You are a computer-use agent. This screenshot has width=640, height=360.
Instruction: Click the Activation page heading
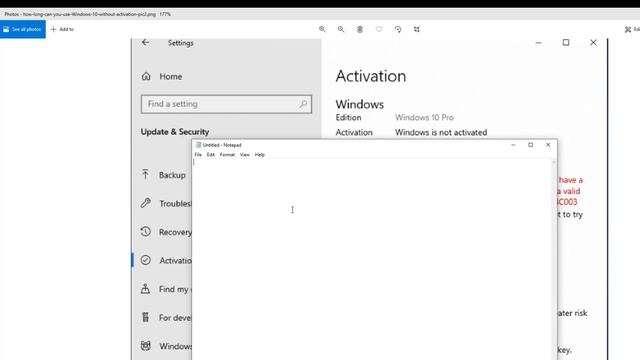click(x=371, y=76)
